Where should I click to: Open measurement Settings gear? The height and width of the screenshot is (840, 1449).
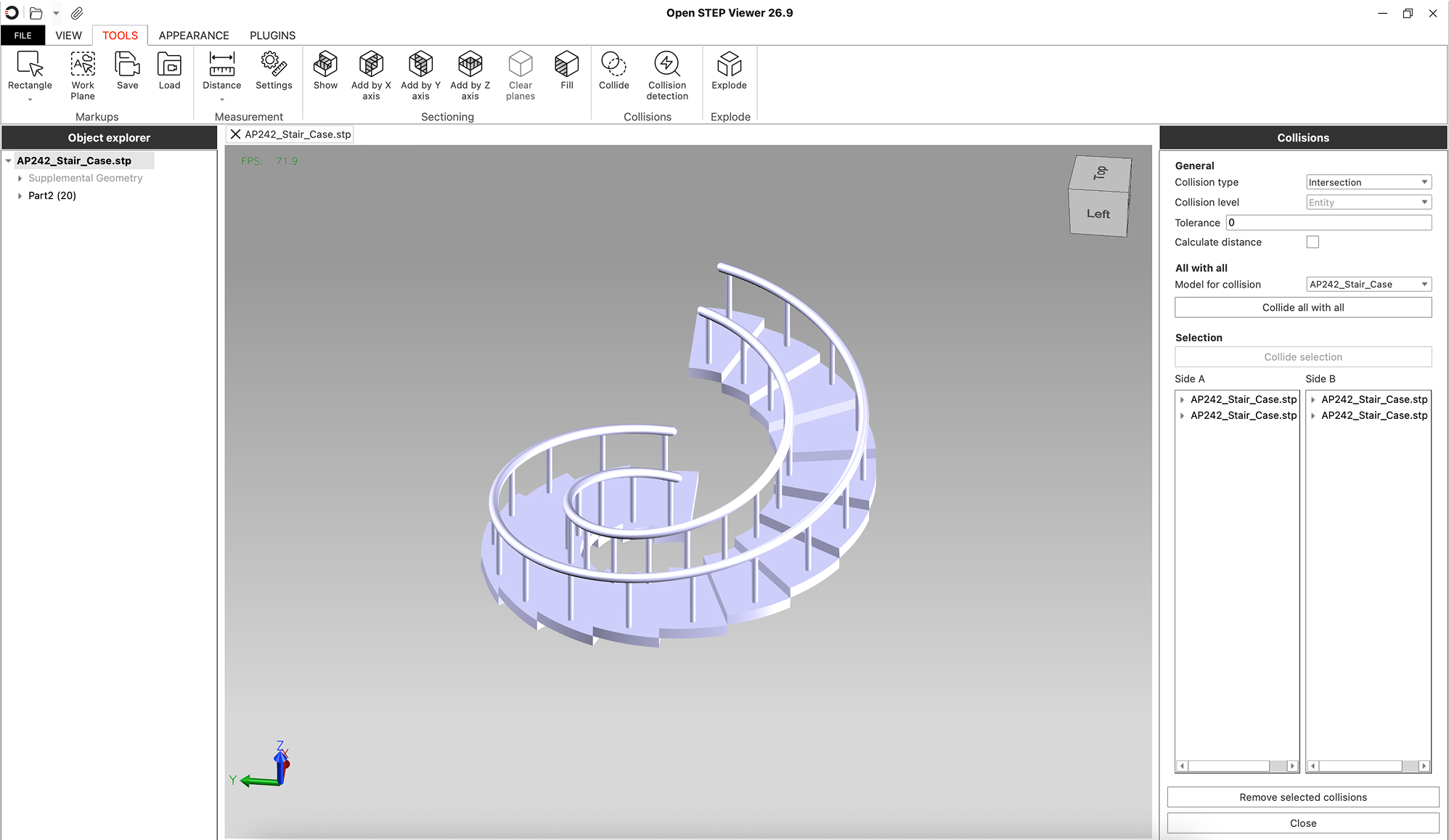tap(274, 65)
